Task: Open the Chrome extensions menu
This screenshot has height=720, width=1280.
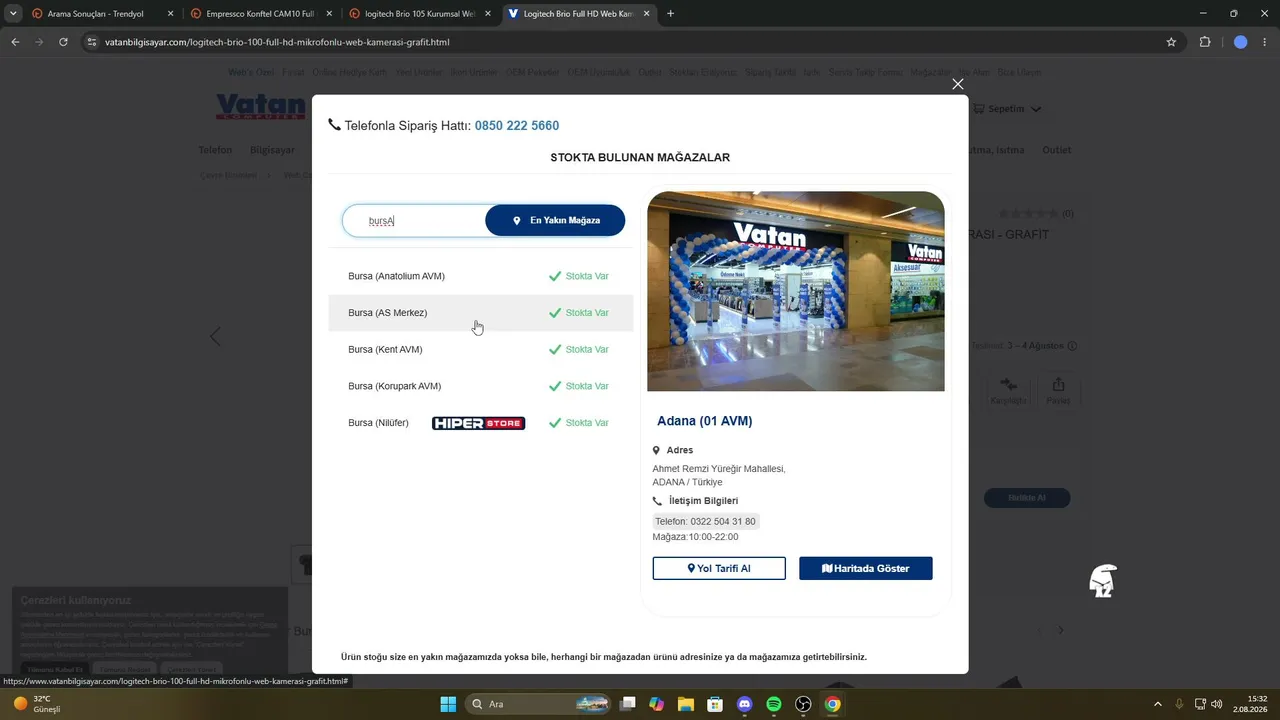Action: (x=1204, y=42)
